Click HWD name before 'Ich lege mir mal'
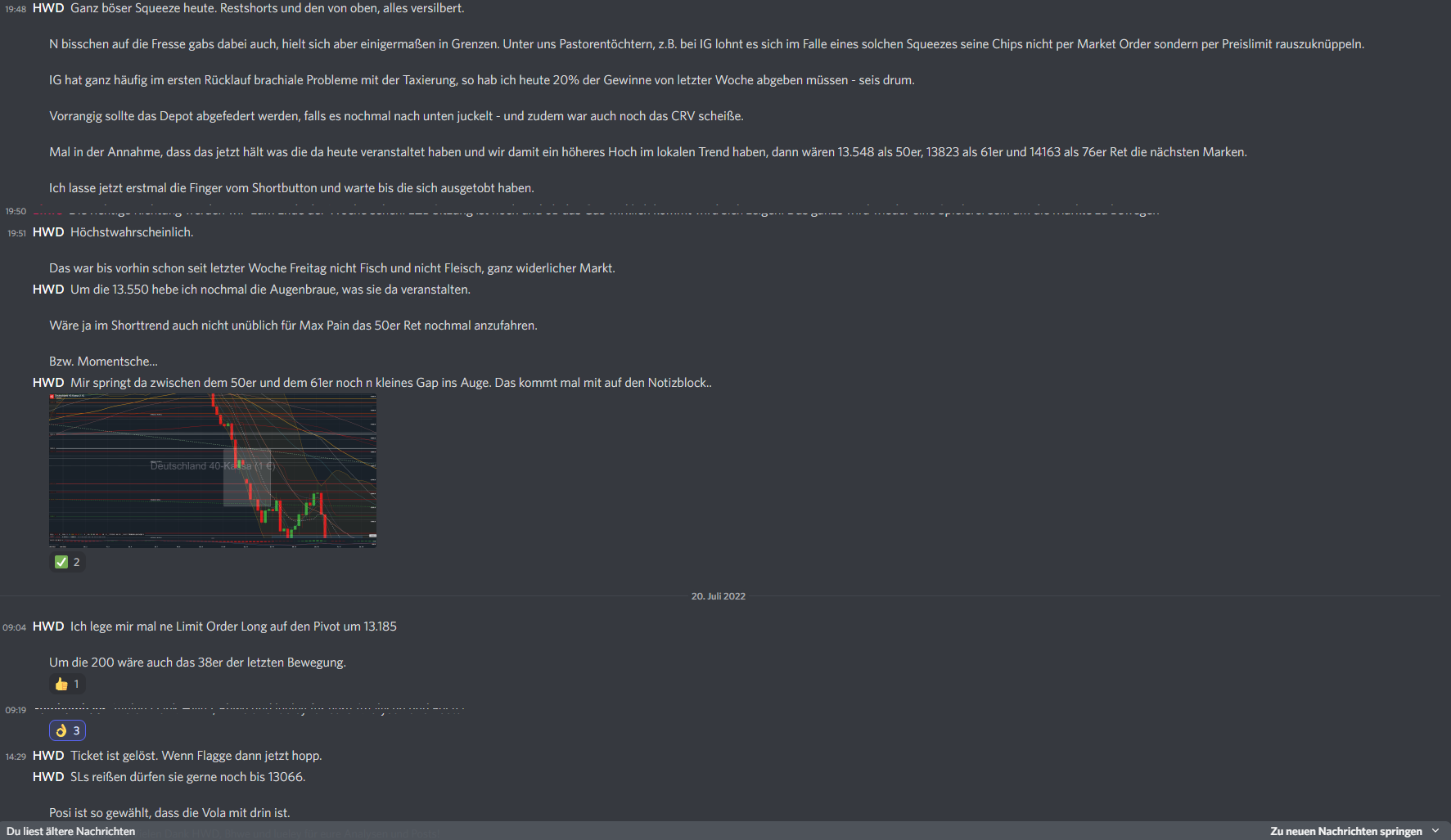This screenshot has height=840, width=1451. pyautogui.click(x=48, y=627)
